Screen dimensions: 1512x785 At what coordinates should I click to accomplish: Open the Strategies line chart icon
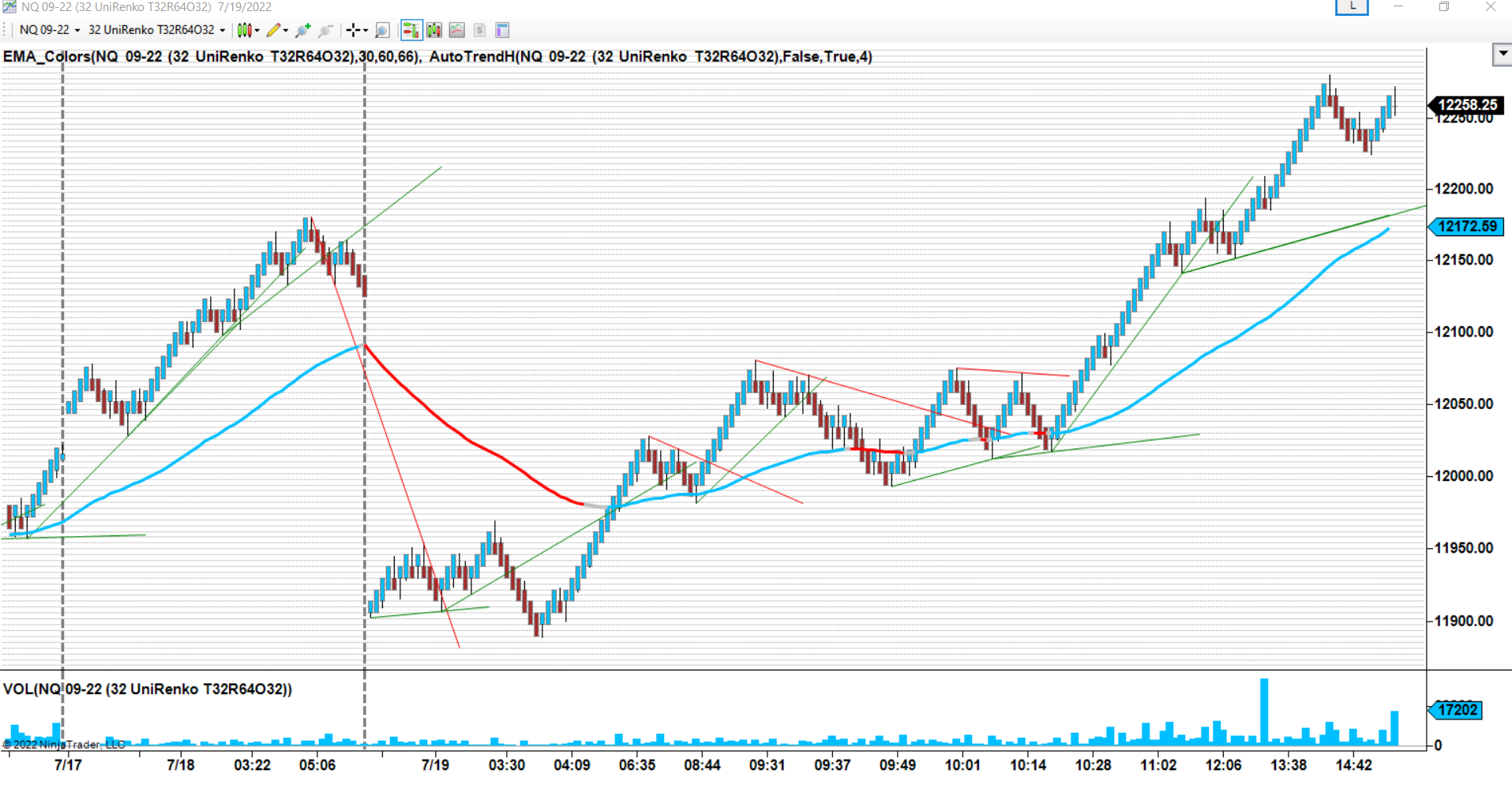(457, 30)
